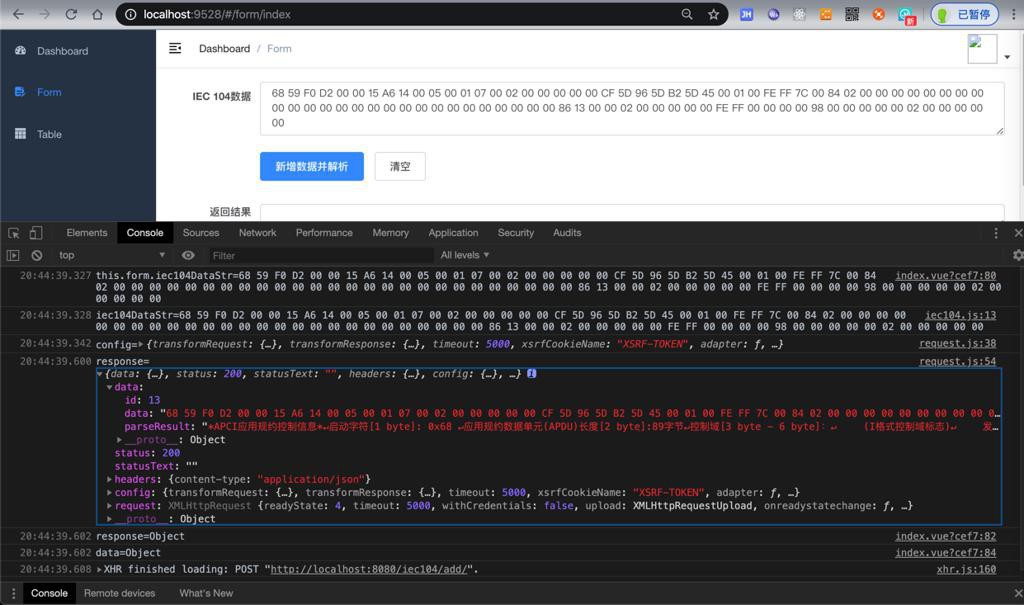Viewport: 1024px width, 605px height.
Task: Switch to the Memory tab
Action: [391, 233]
